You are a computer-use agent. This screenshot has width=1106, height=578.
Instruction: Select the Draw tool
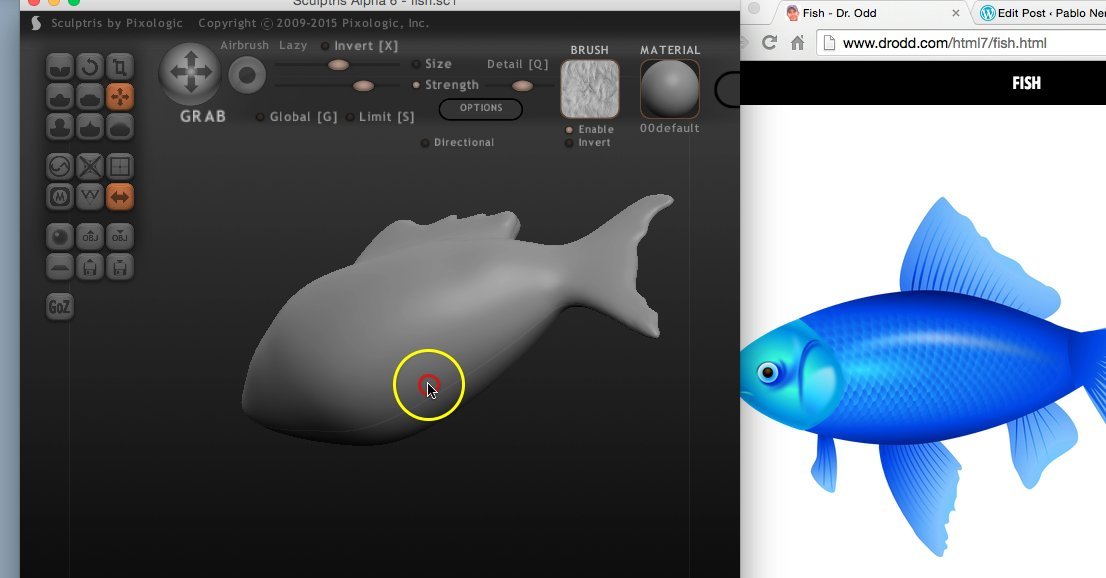click(60, 95)
